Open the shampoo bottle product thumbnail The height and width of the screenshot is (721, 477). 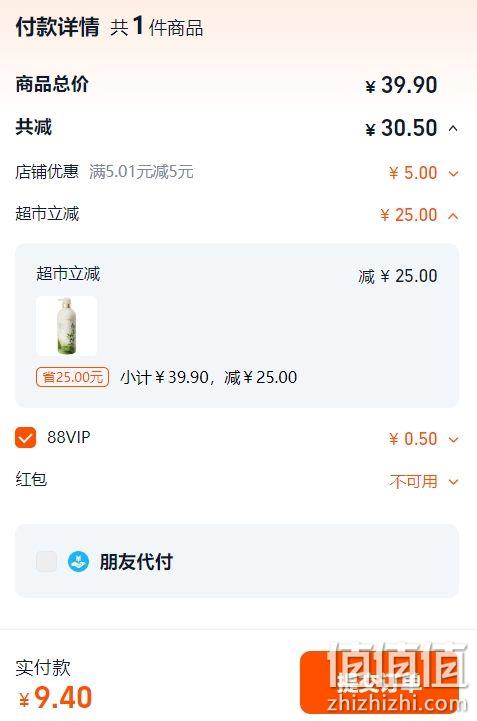click(x=67, y=326)
